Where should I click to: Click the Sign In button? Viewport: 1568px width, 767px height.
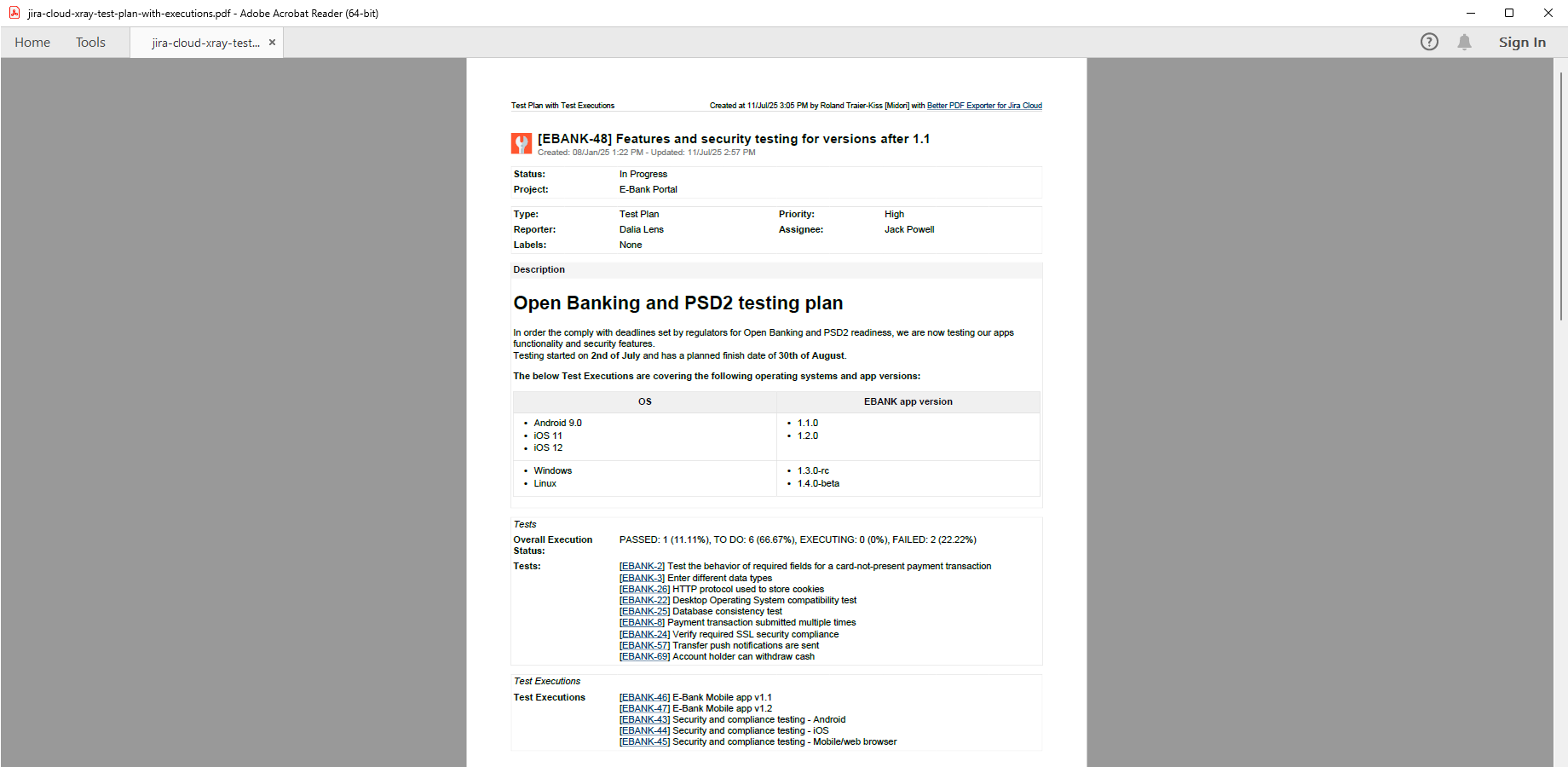[1522, 42]
